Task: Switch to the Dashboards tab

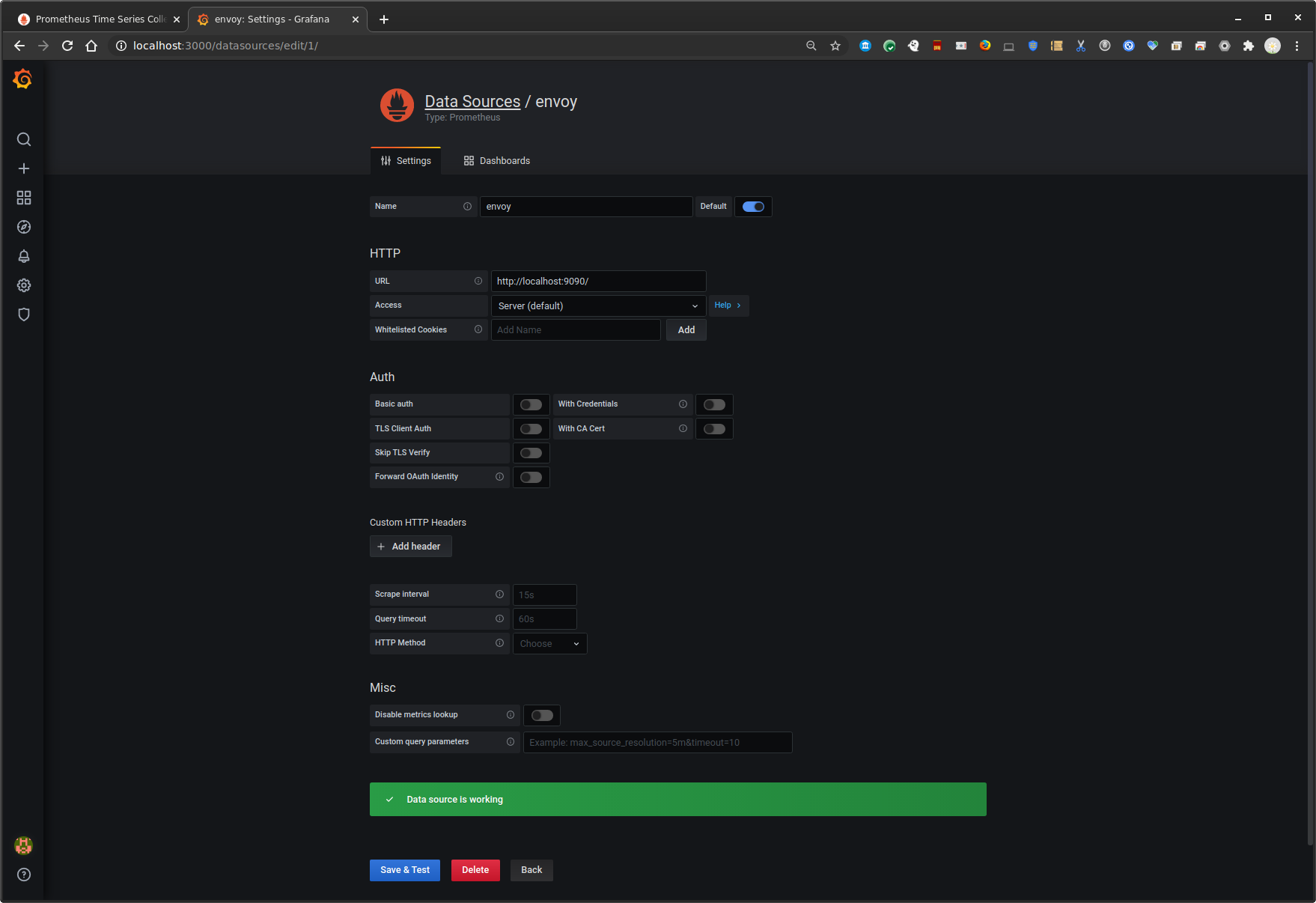Action: pyautogui.click(x=497, y=161)
